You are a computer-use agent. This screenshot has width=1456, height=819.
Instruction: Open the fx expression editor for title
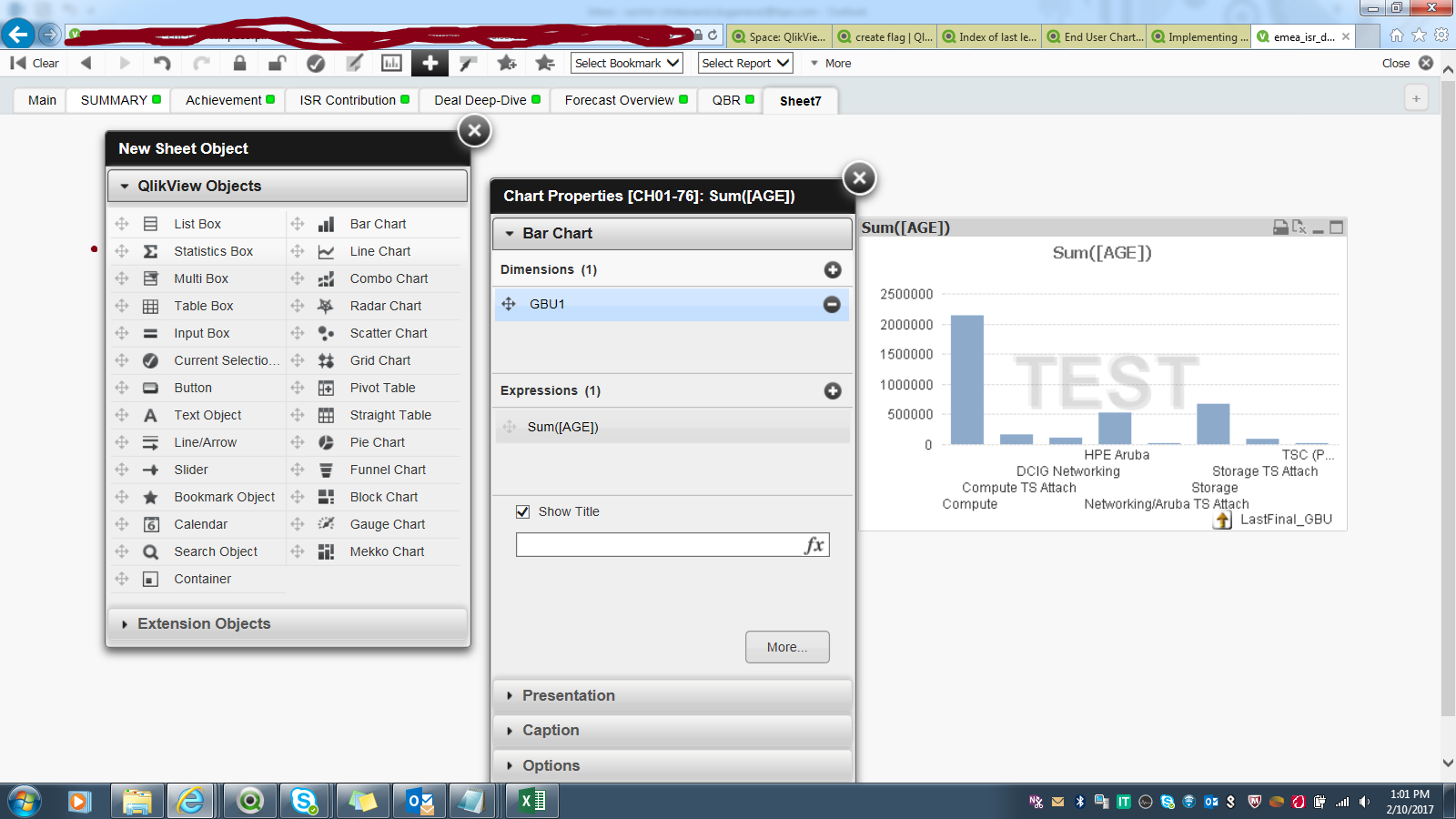click(814, 545)
